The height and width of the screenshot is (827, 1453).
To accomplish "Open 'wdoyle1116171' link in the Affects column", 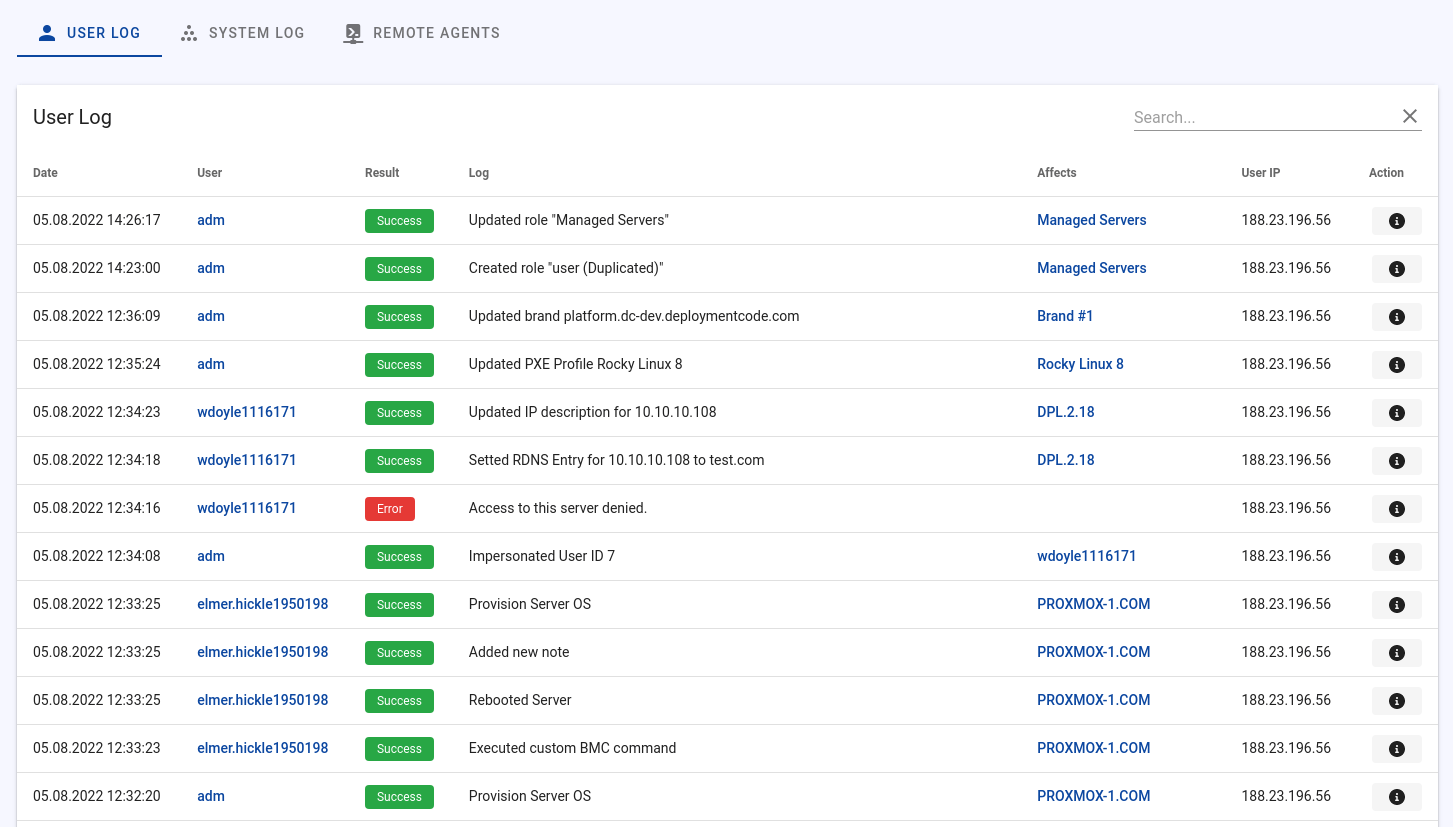I will (1086, 556).
